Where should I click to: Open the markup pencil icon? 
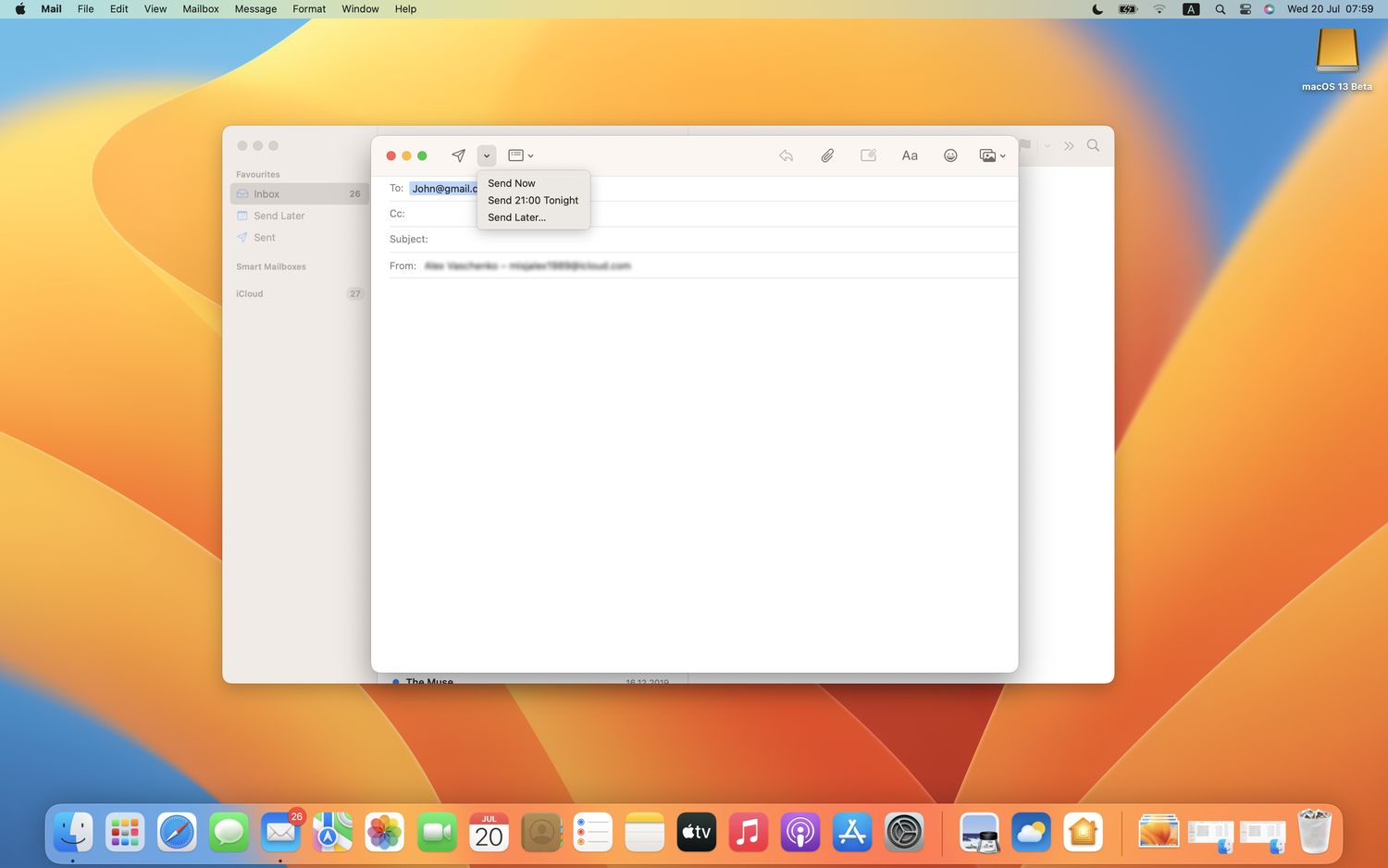[x=868, y=155]
